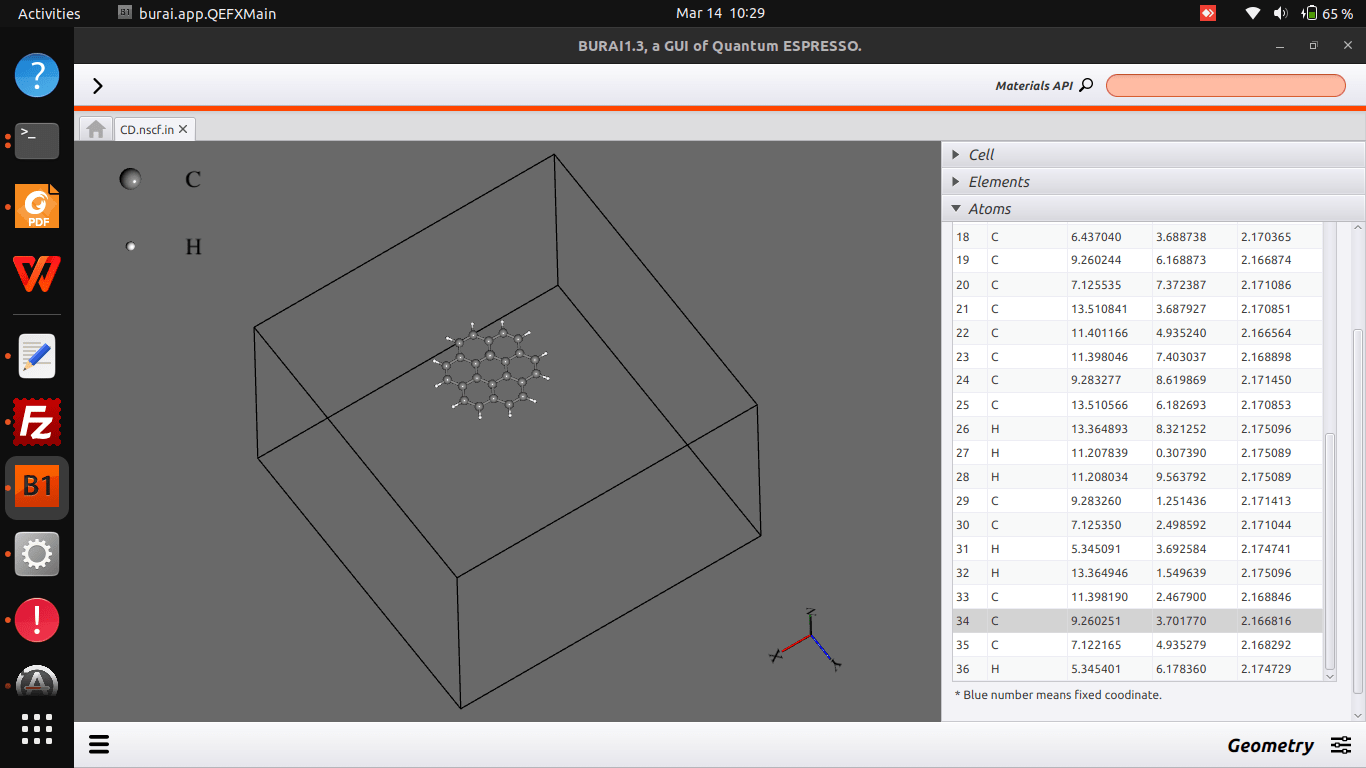Click the Materials API label near the search bar

tap(1035, 85)
